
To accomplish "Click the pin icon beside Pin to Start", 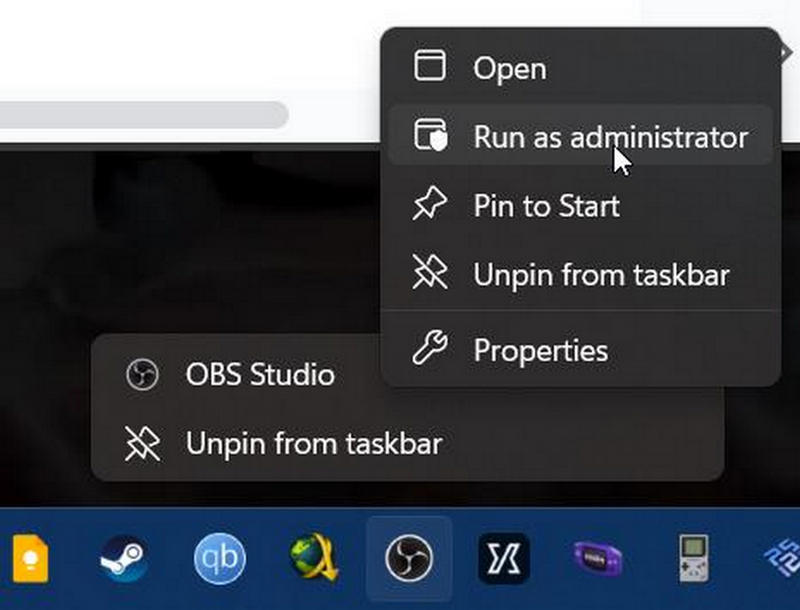I will [430, 203].
